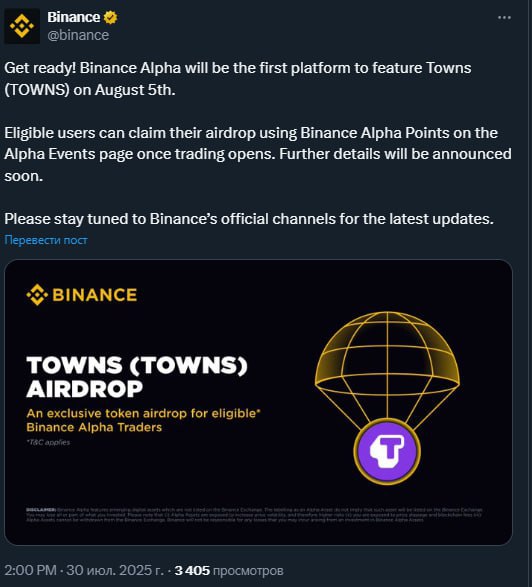Click the post text mentioning August 5th

pyautogui.click(x=238, y=79)
